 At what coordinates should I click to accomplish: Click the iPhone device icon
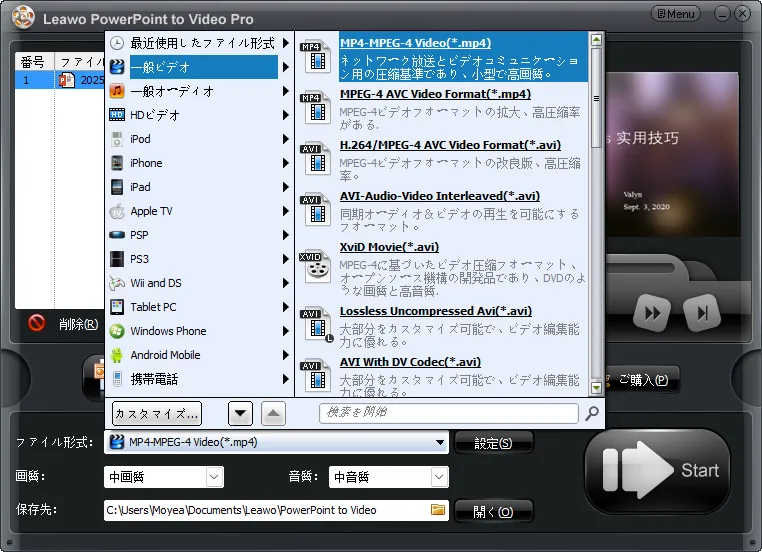(117, 163)
